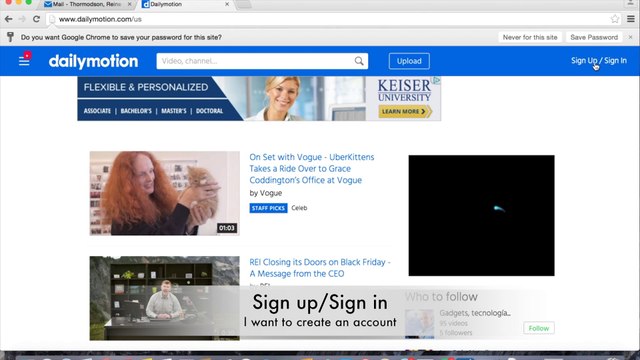Image resolution: width=640 pixels, height=360 pixels.
Task: Close the Dailymotion tab
Action: 227,4
